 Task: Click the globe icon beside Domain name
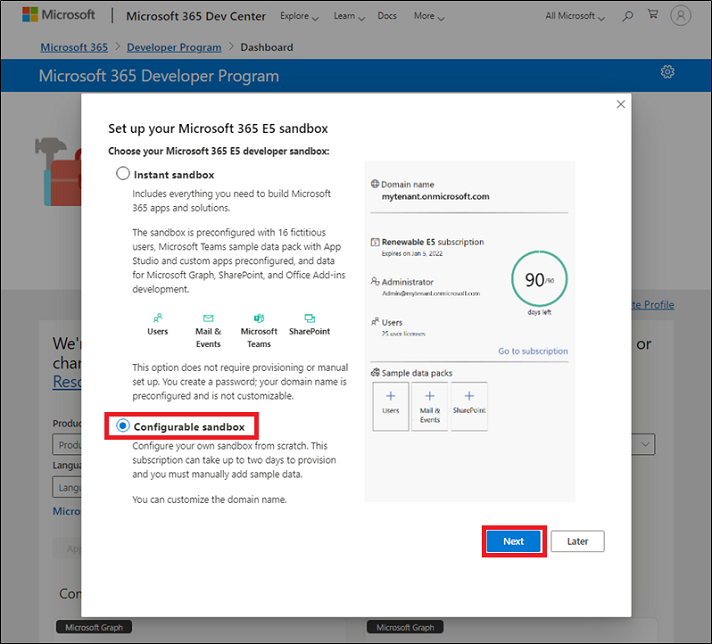tap(375, 184)
